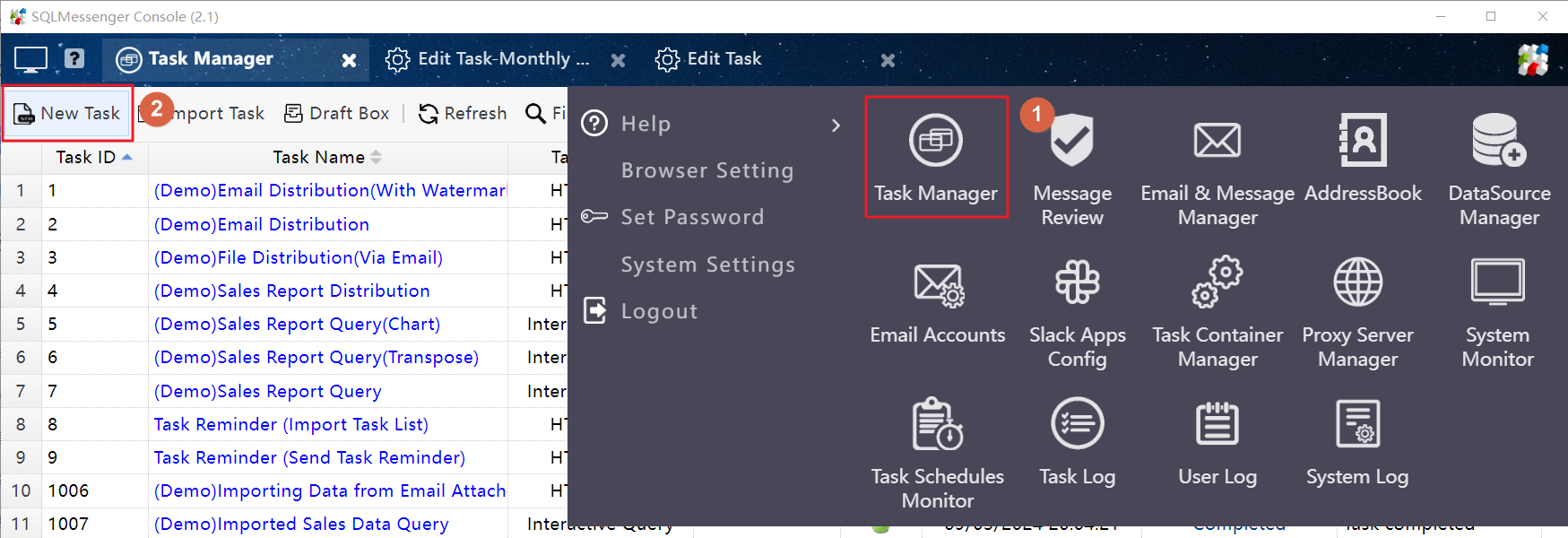Click the magnifier search icon in toolbar
1568x538 pixels.
pyautogui.click(x=535, y=113)
